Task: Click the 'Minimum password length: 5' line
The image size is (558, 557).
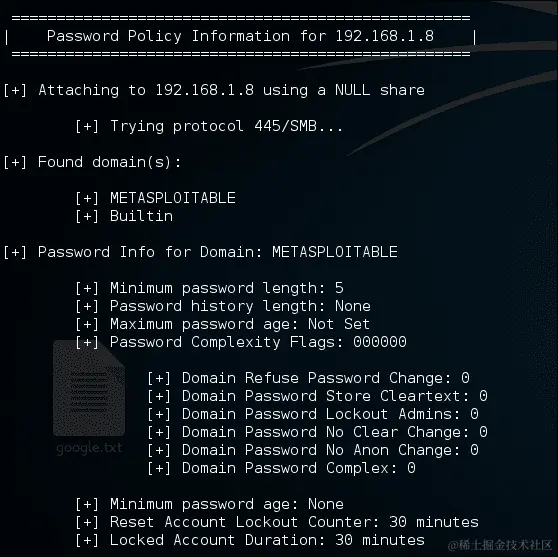Action: click(209, 288)
